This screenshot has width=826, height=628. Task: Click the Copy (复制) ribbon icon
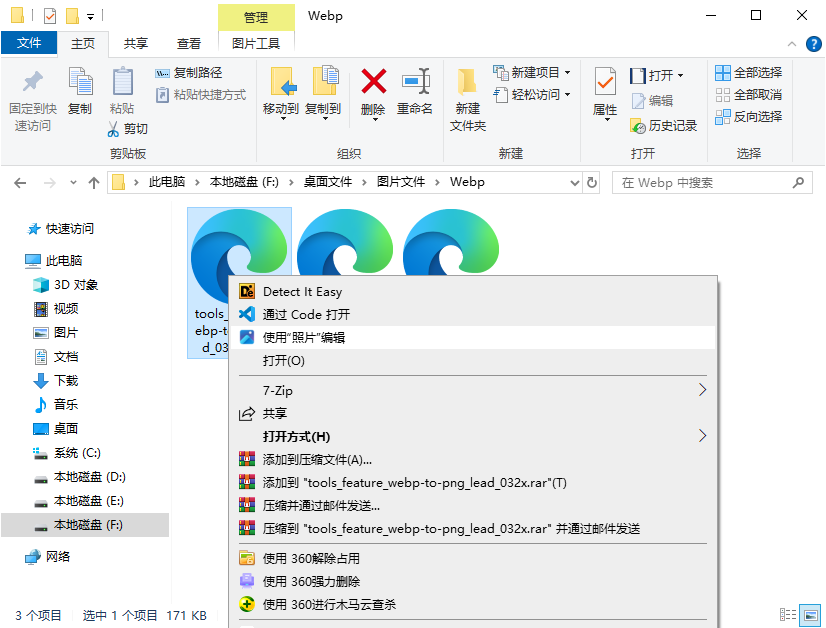80,81
